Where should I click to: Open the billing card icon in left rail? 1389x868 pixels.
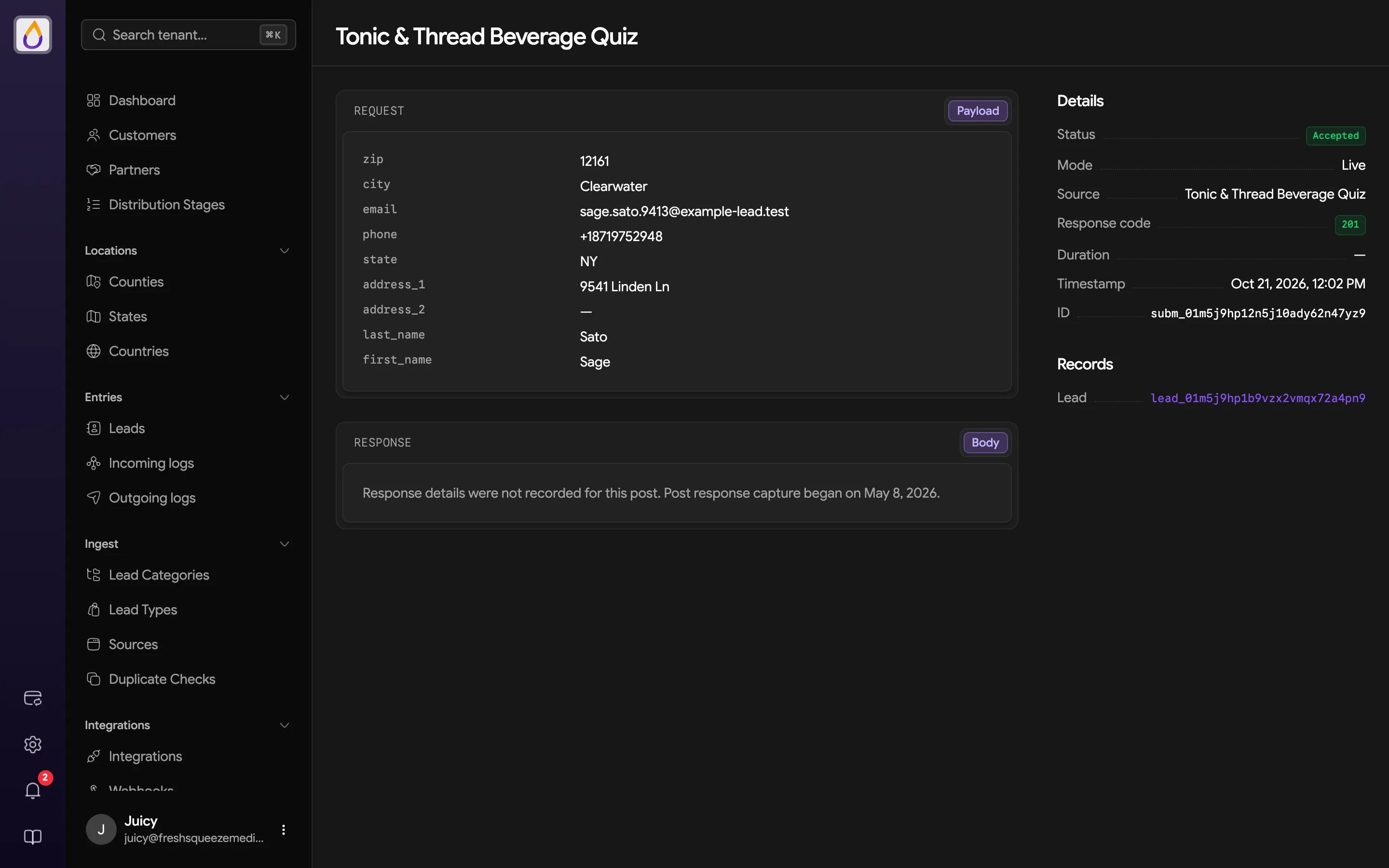point(33,698)
